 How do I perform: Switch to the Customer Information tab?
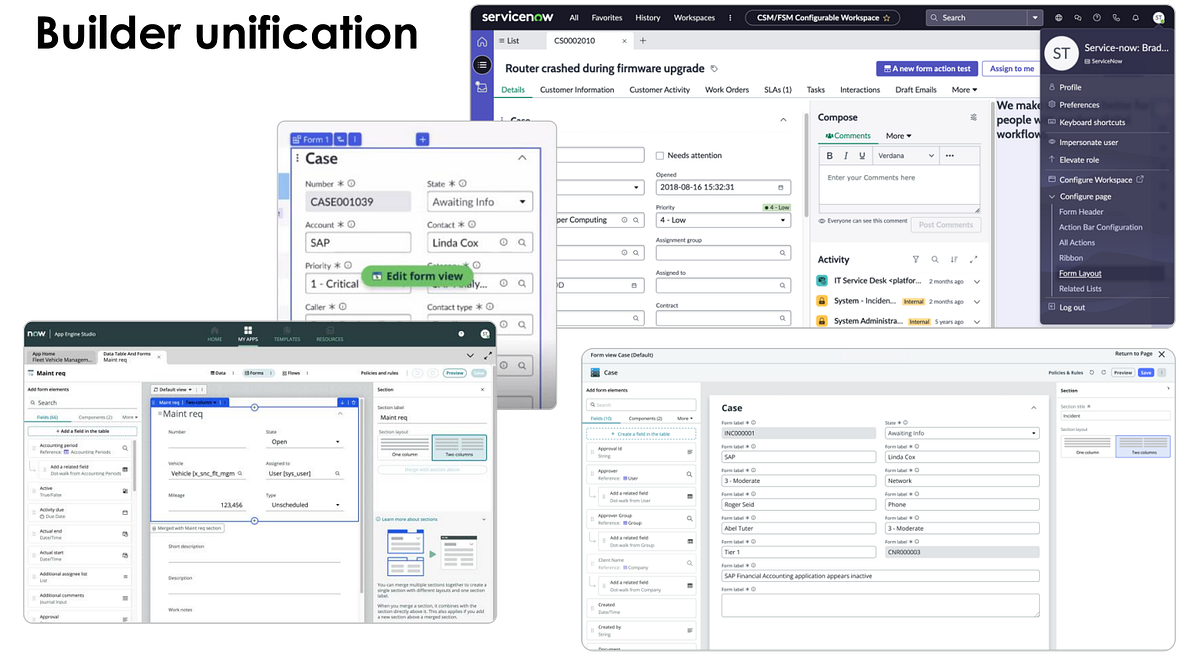578,89
